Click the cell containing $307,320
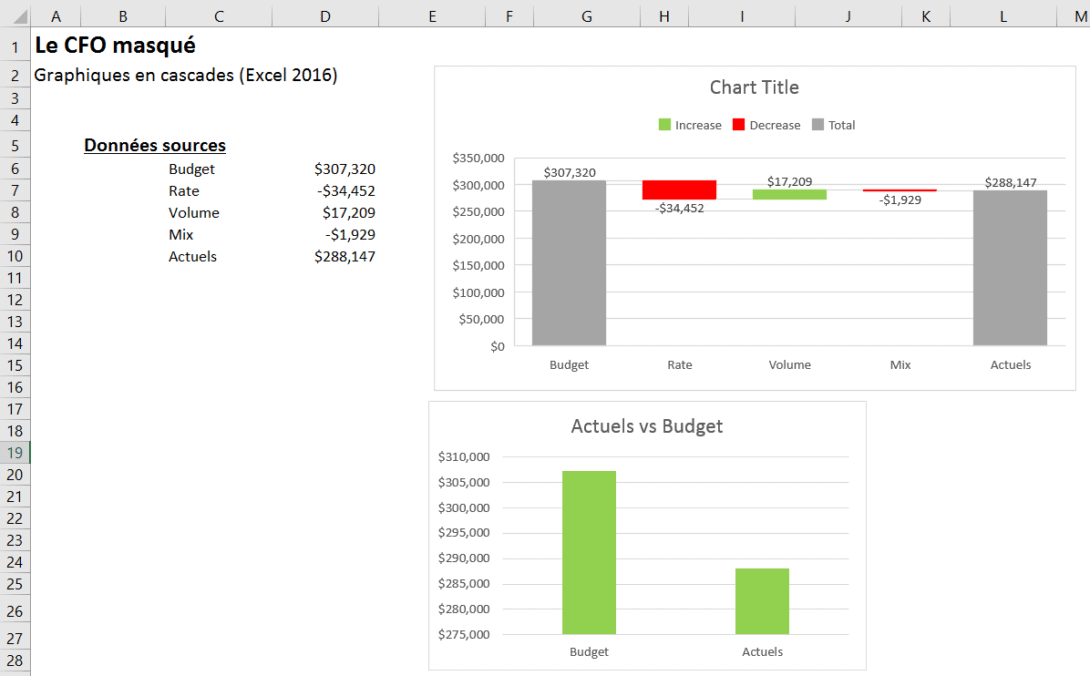Screen dimensions: 1090x676 345,168
